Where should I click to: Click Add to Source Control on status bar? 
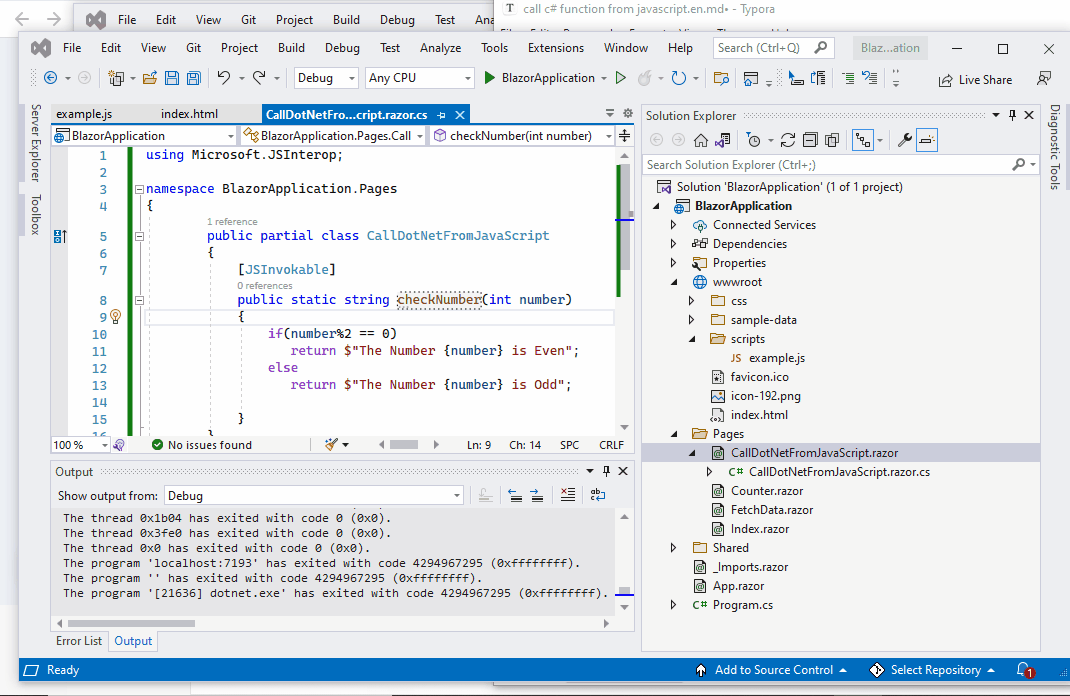point(770,670)
